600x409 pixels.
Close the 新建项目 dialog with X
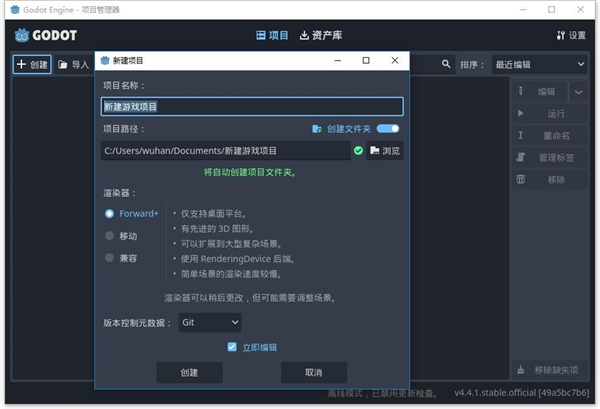tap(395, 60)
